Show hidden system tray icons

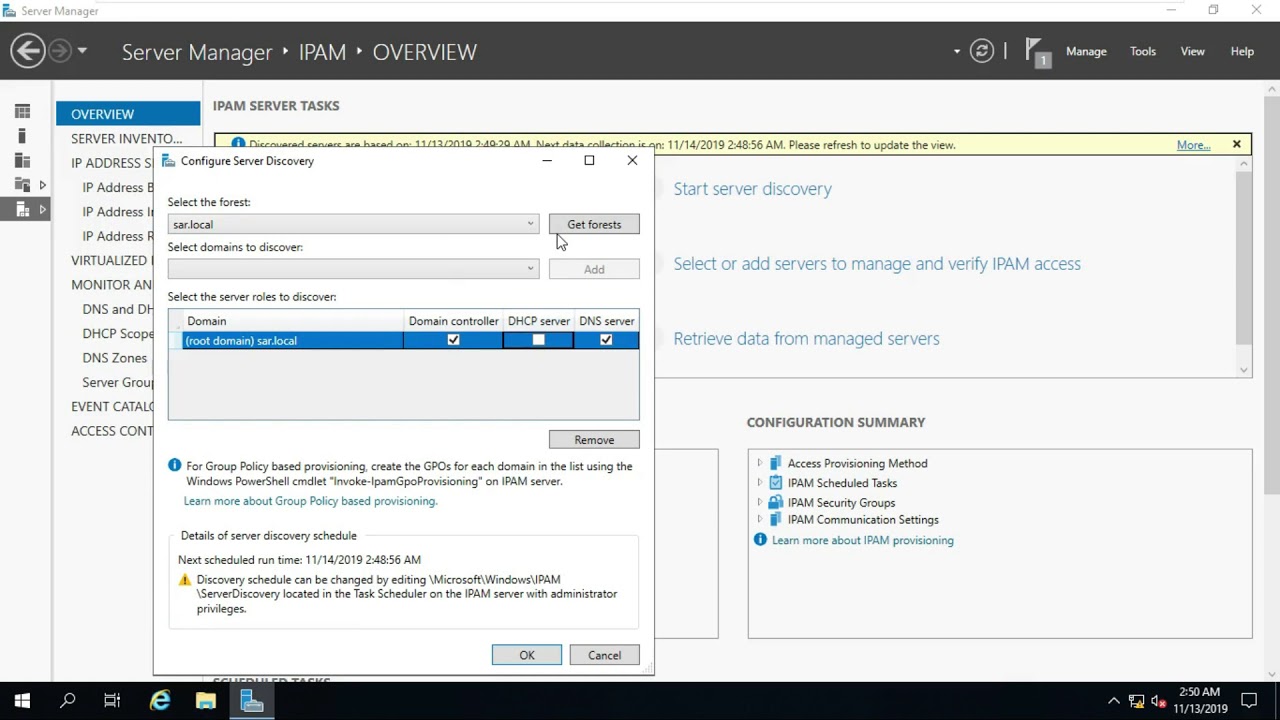[1114, 701]
